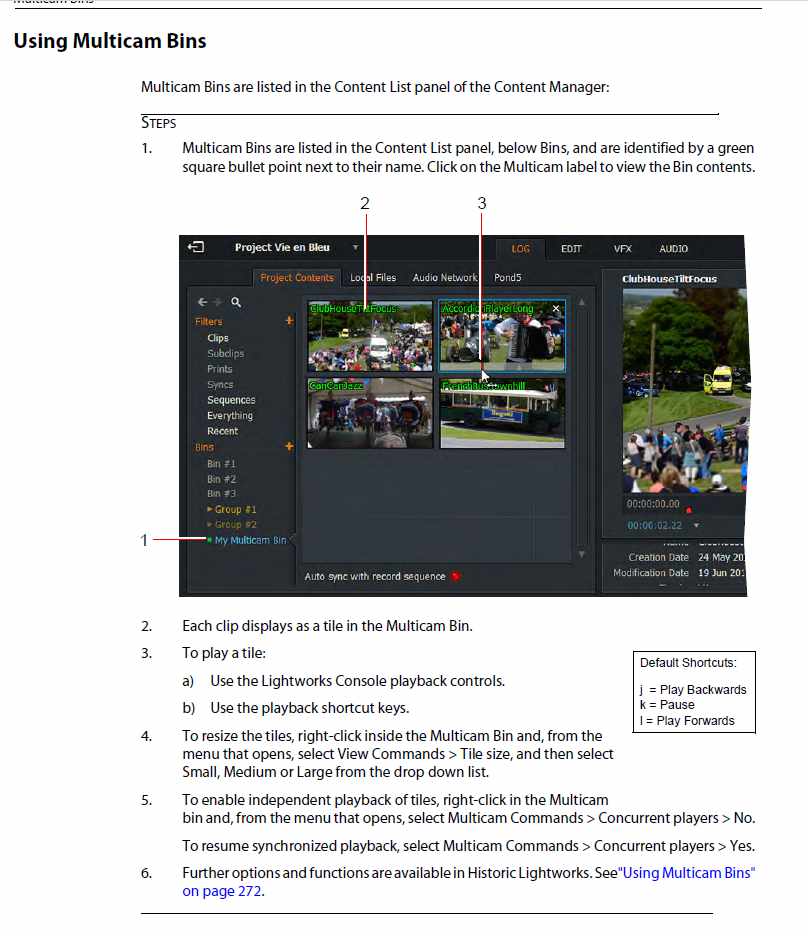Select the Everything filter

(230, 415)
